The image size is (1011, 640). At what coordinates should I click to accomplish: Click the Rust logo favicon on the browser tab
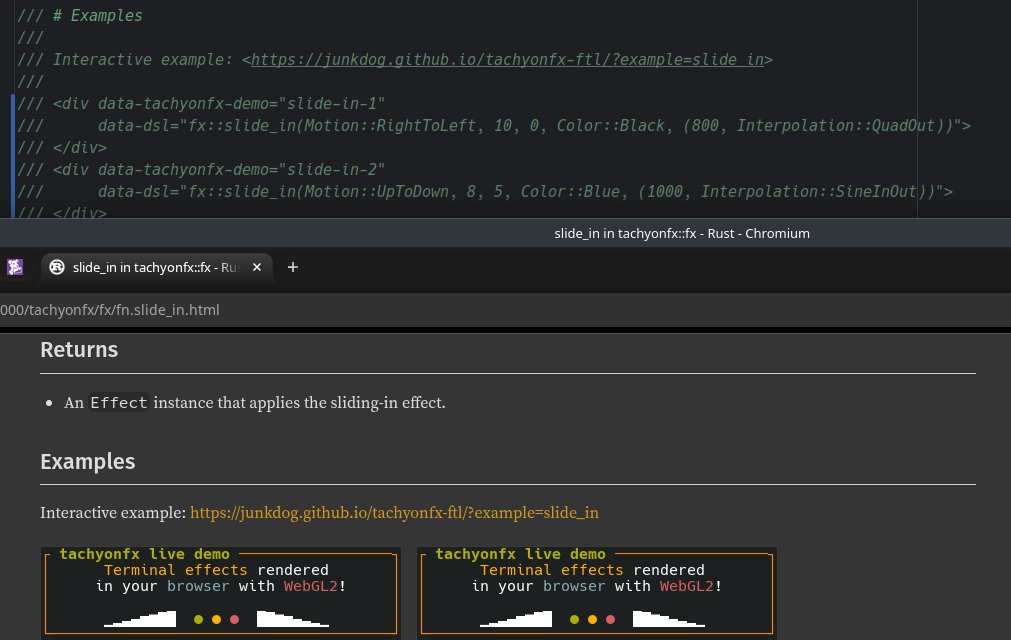pos(57,267)
